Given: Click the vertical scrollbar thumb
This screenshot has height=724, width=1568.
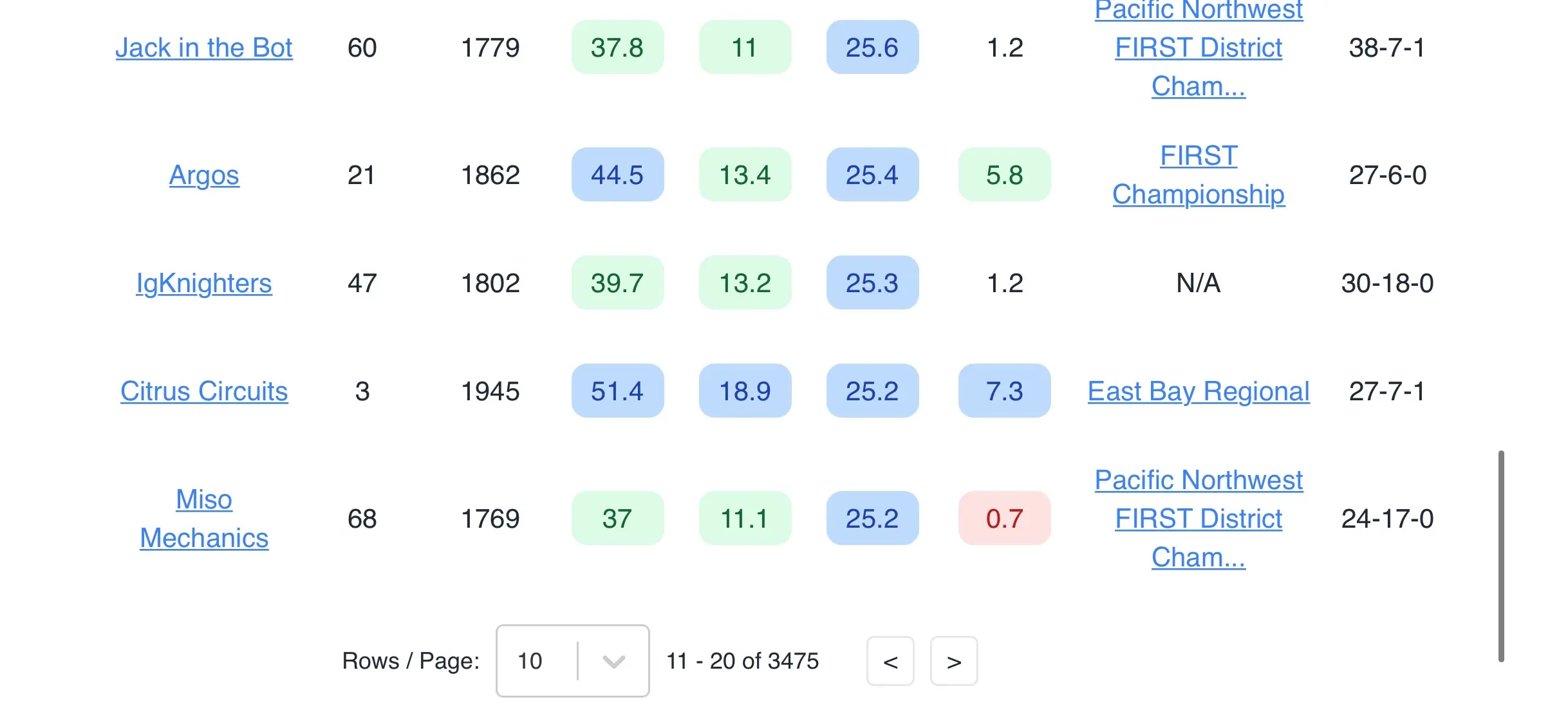Looking at the screenshot, I should click(x=1500, y=556).
